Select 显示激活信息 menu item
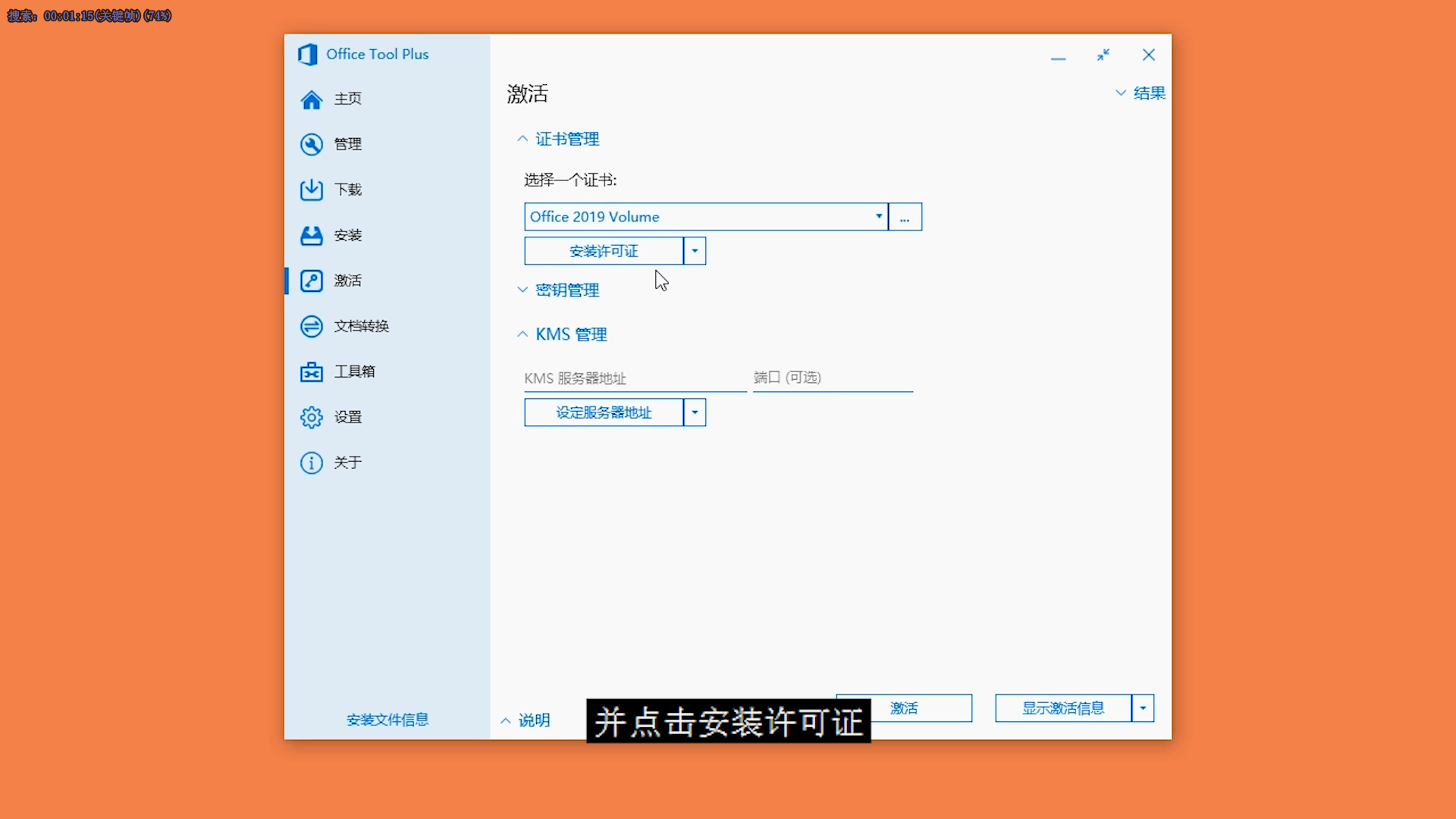 pos(1062,708)
